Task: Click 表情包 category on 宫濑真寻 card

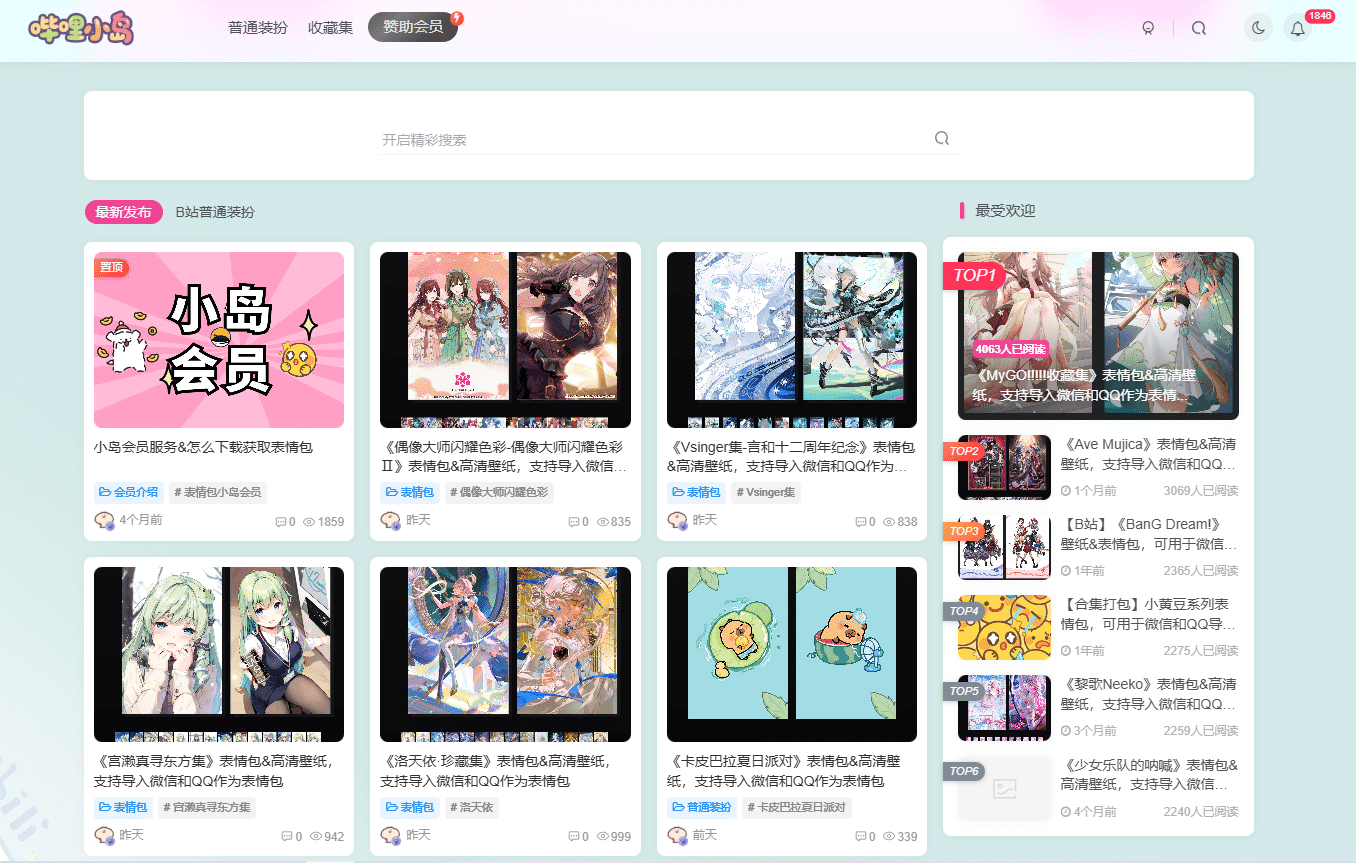Action: click(x=123, y=807)
